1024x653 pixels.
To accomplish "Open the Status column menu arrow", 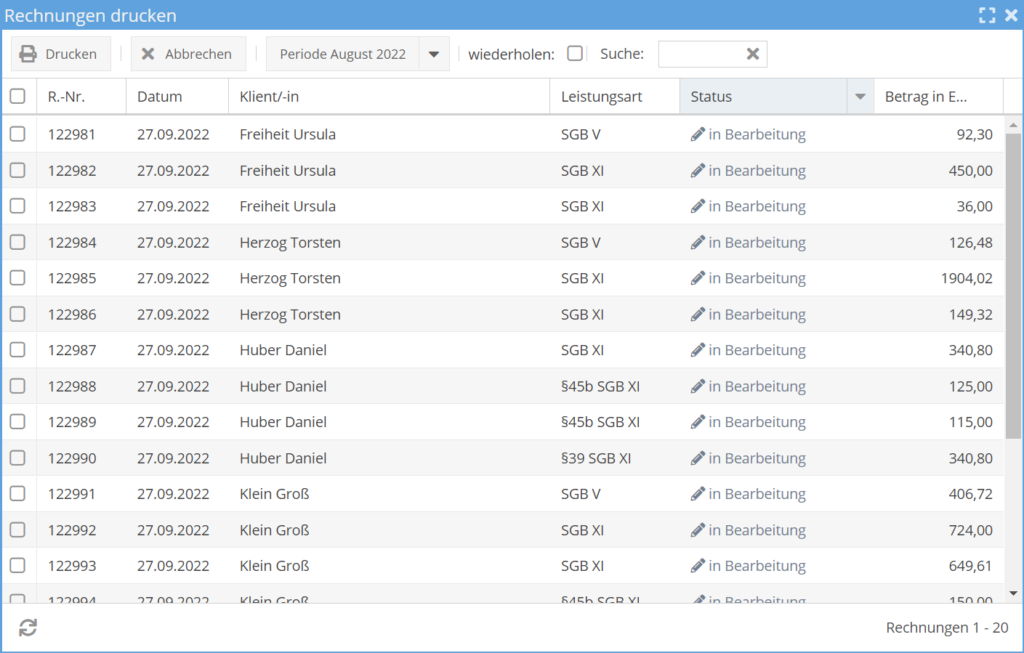I will click(x=860, y=97).
